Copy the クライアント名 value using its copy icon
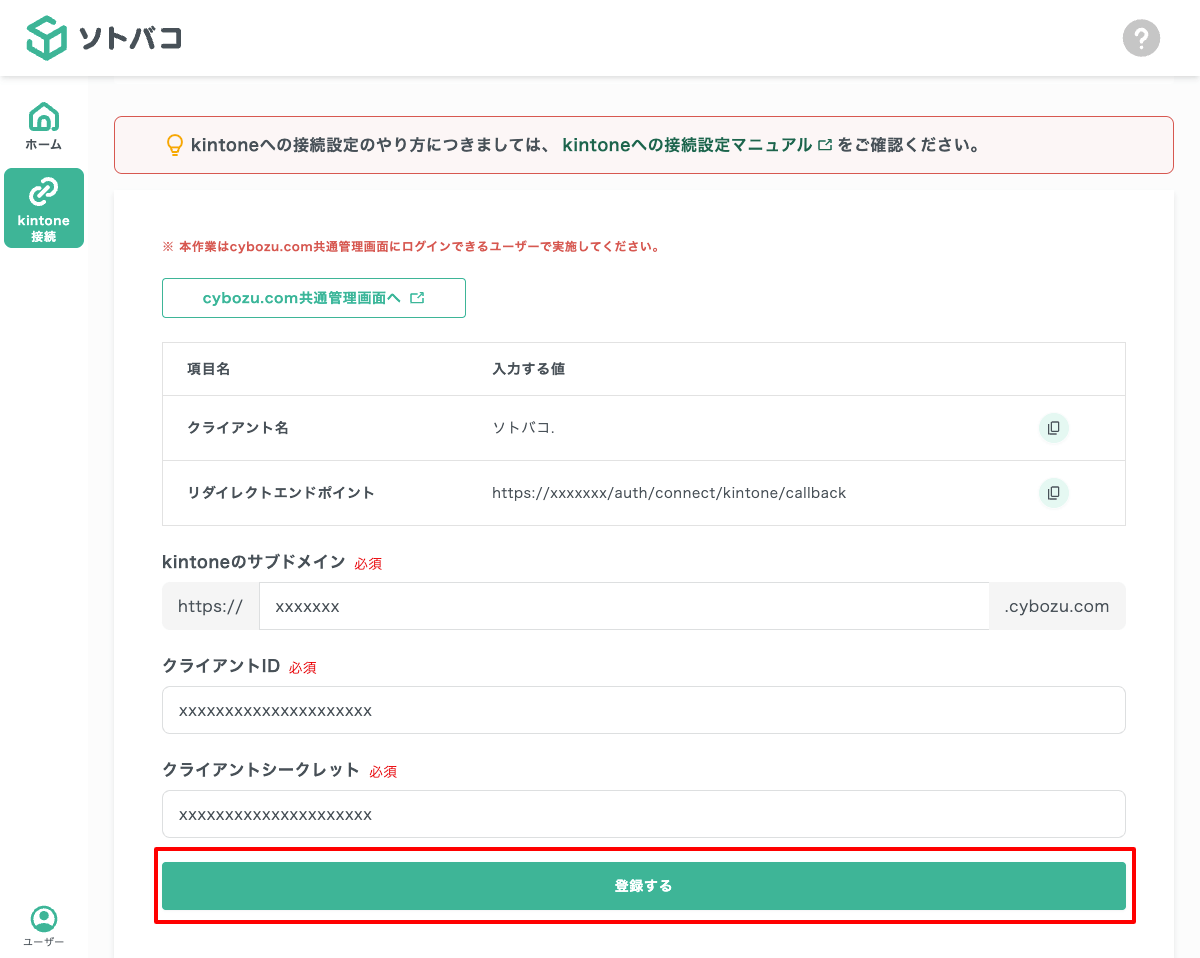 (1053, 428)
